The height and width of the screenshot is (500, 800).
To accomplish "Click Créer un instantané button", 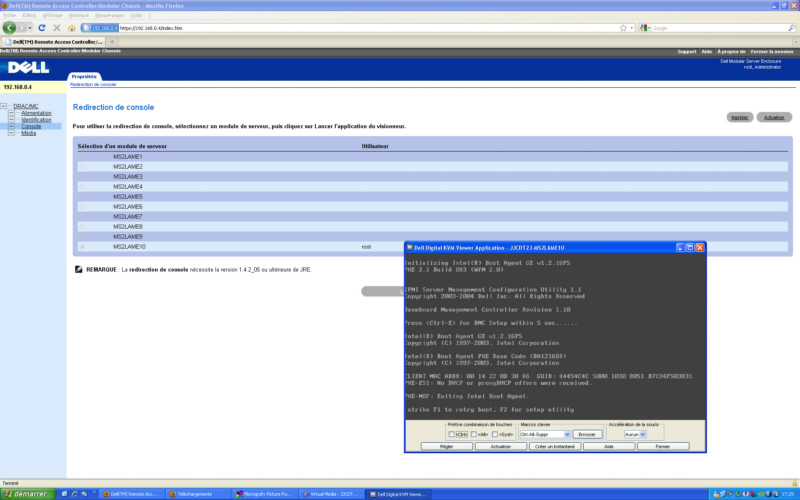I will tap(555, 446).
